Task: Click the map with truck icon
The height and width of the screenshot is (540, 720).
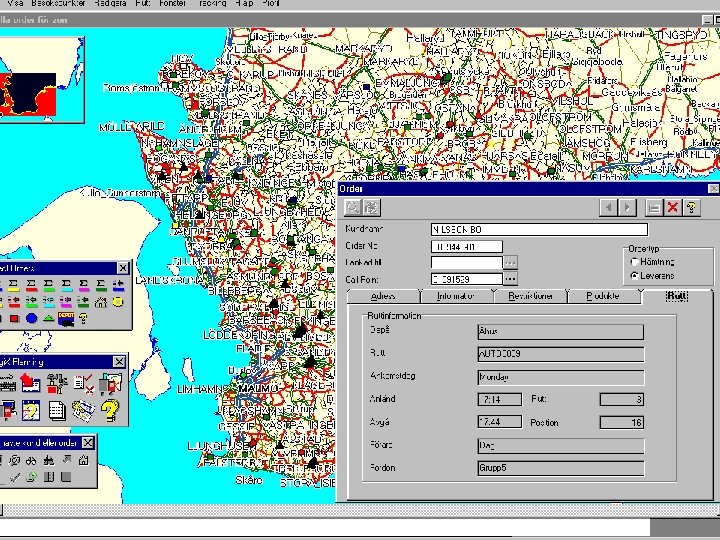Action: [111, 384]
